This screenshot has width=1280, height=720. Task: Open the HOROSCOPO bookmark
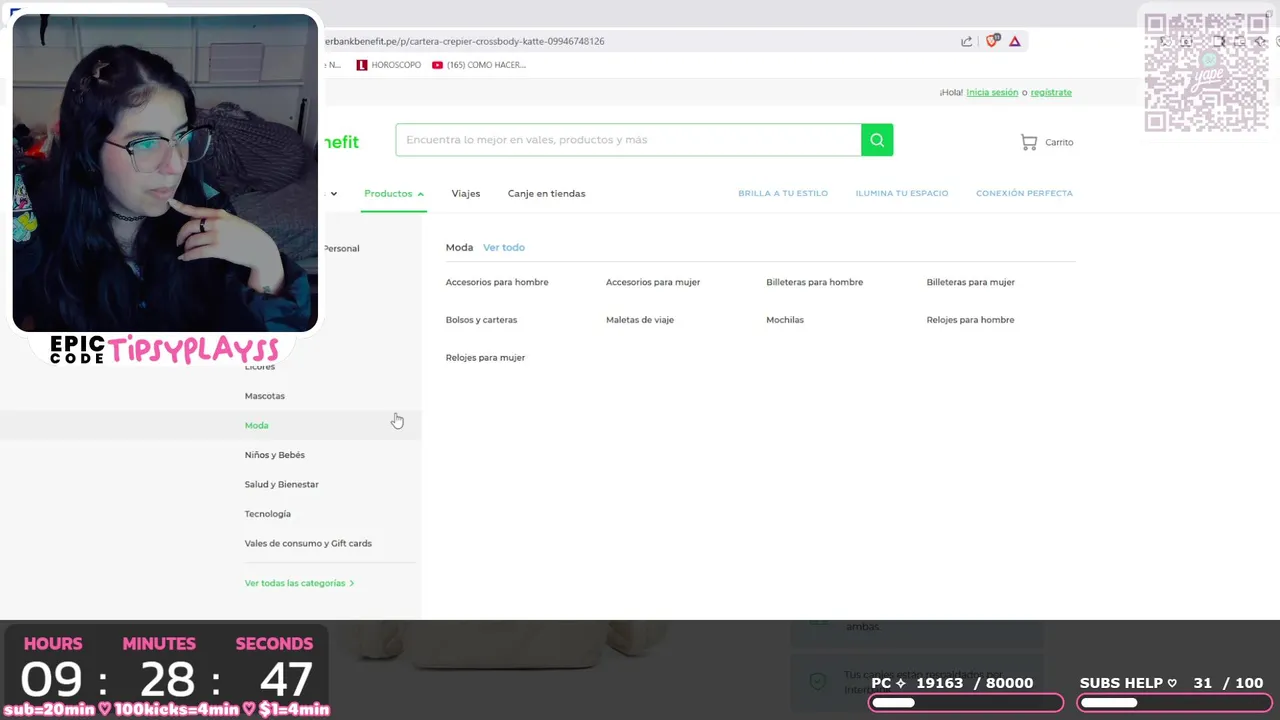pos(389,65)
